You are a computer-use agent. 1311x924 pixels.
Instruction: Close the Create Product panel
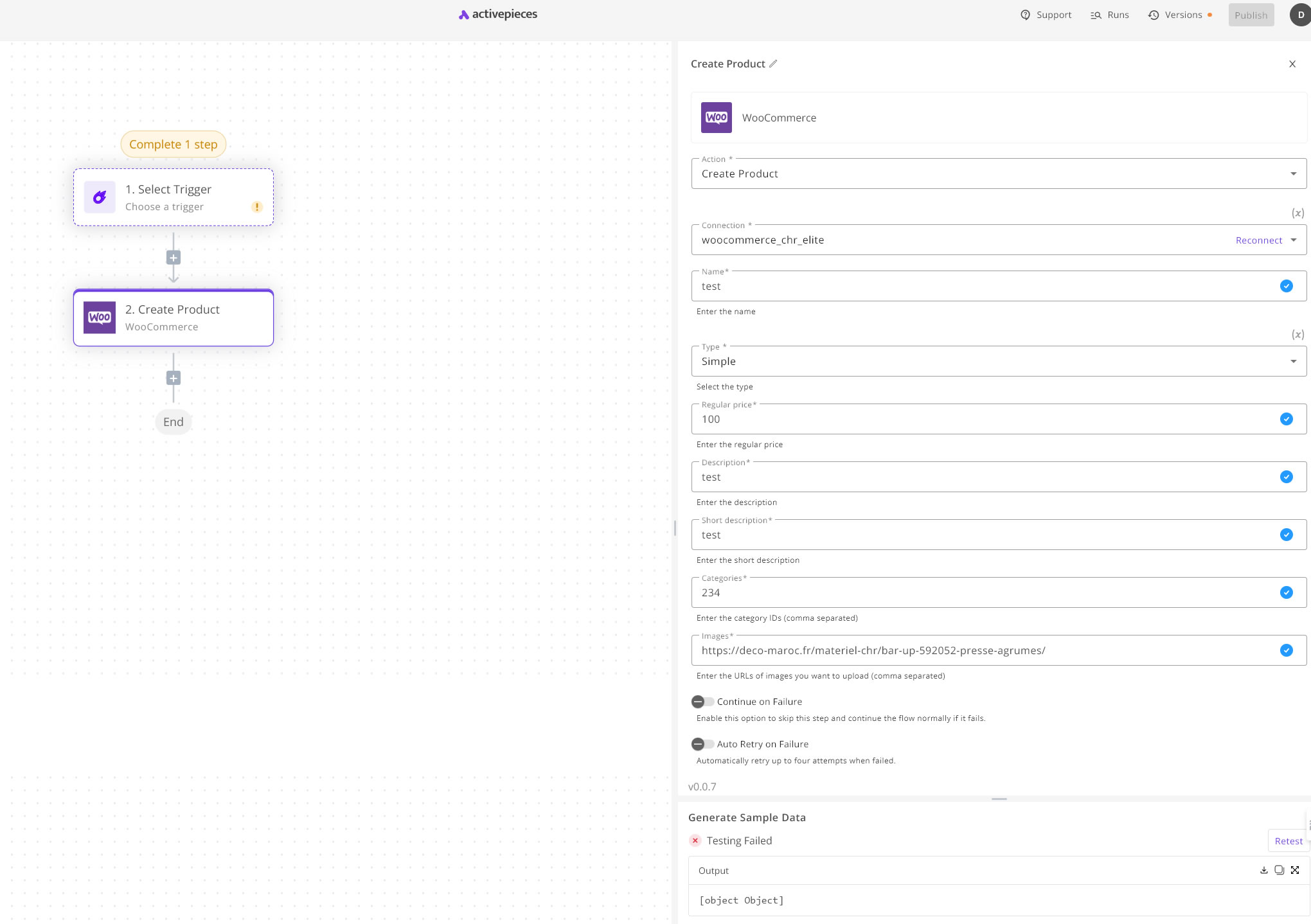coord(1292,64)
